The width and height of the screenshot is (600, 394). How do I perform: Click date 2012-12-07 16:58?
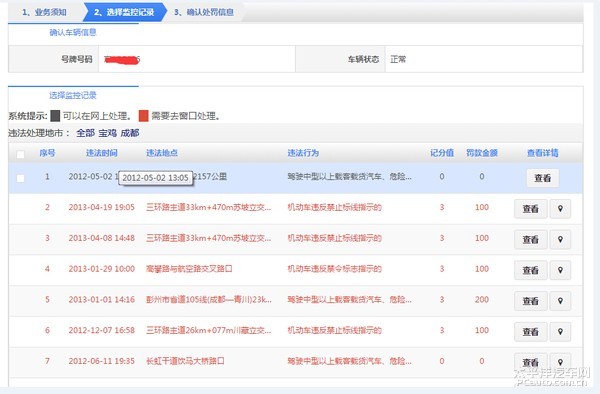tap(102, 330)
